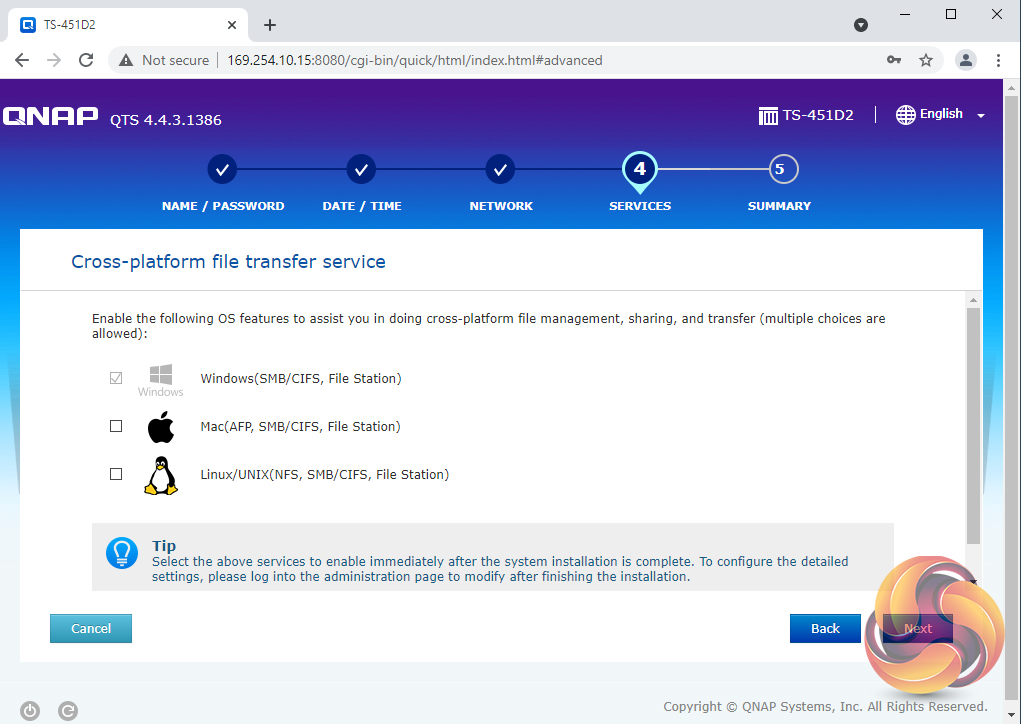Click the Linux penguin icon

pyautogui.click(x=160, y=475)
